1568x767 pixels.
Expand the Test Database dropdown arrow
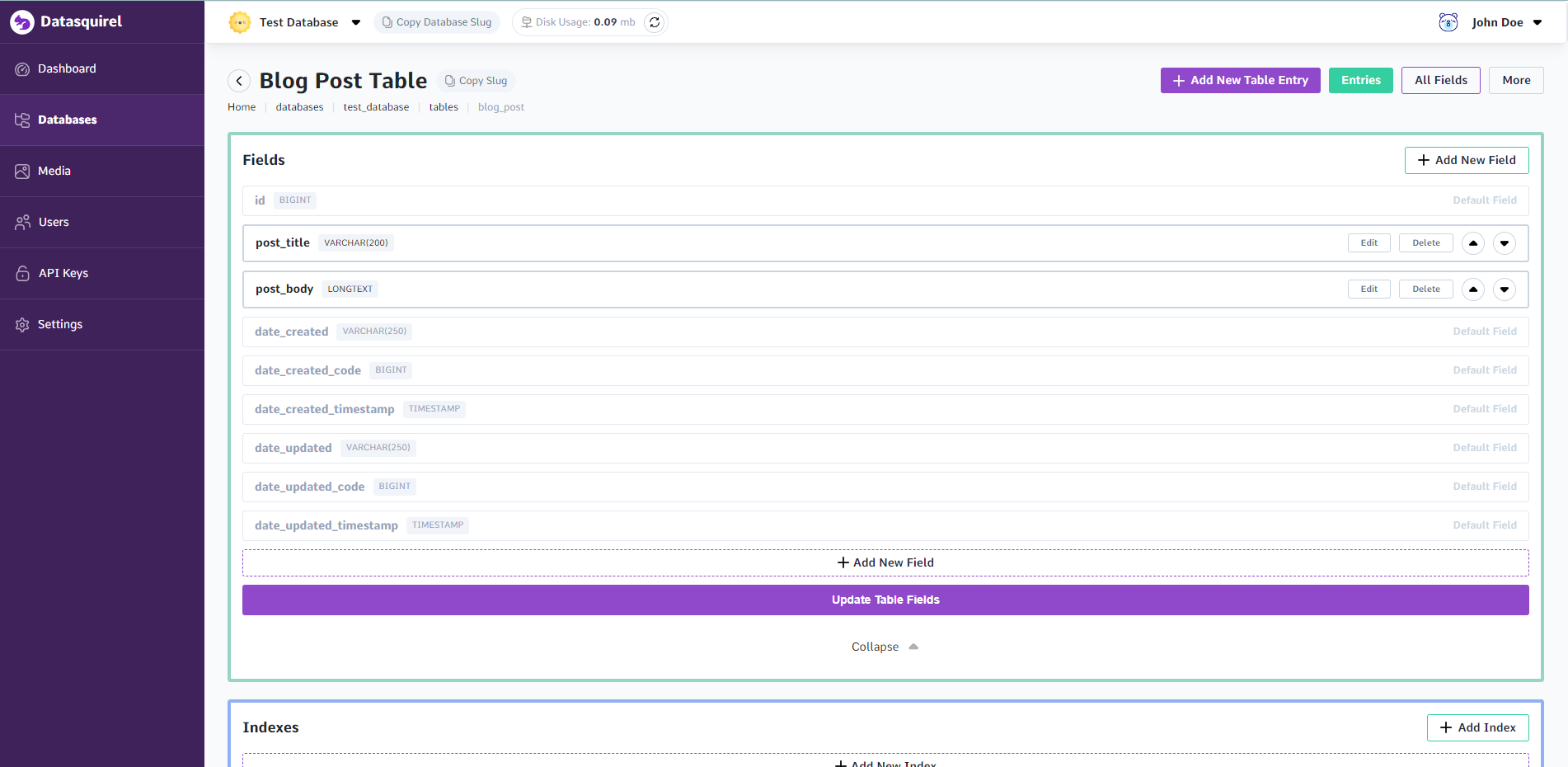click(356, 22)
